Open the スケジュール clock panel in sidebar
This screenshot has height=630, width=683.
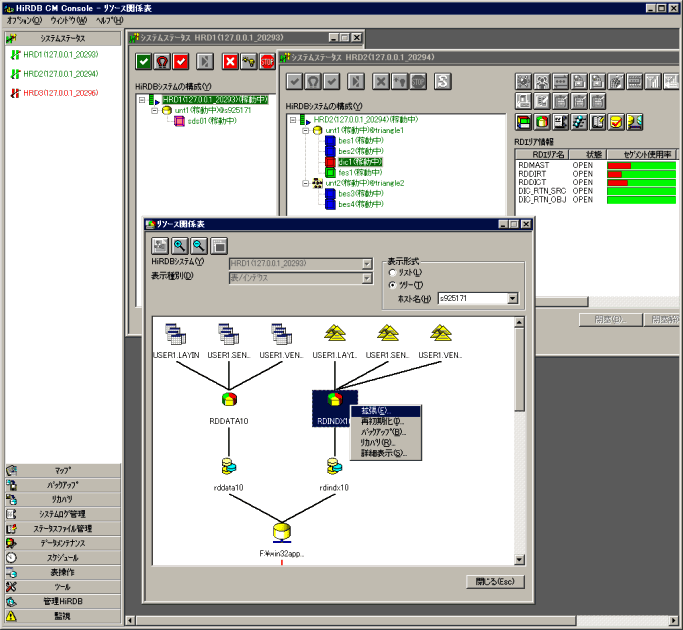(x=63, y=557)
